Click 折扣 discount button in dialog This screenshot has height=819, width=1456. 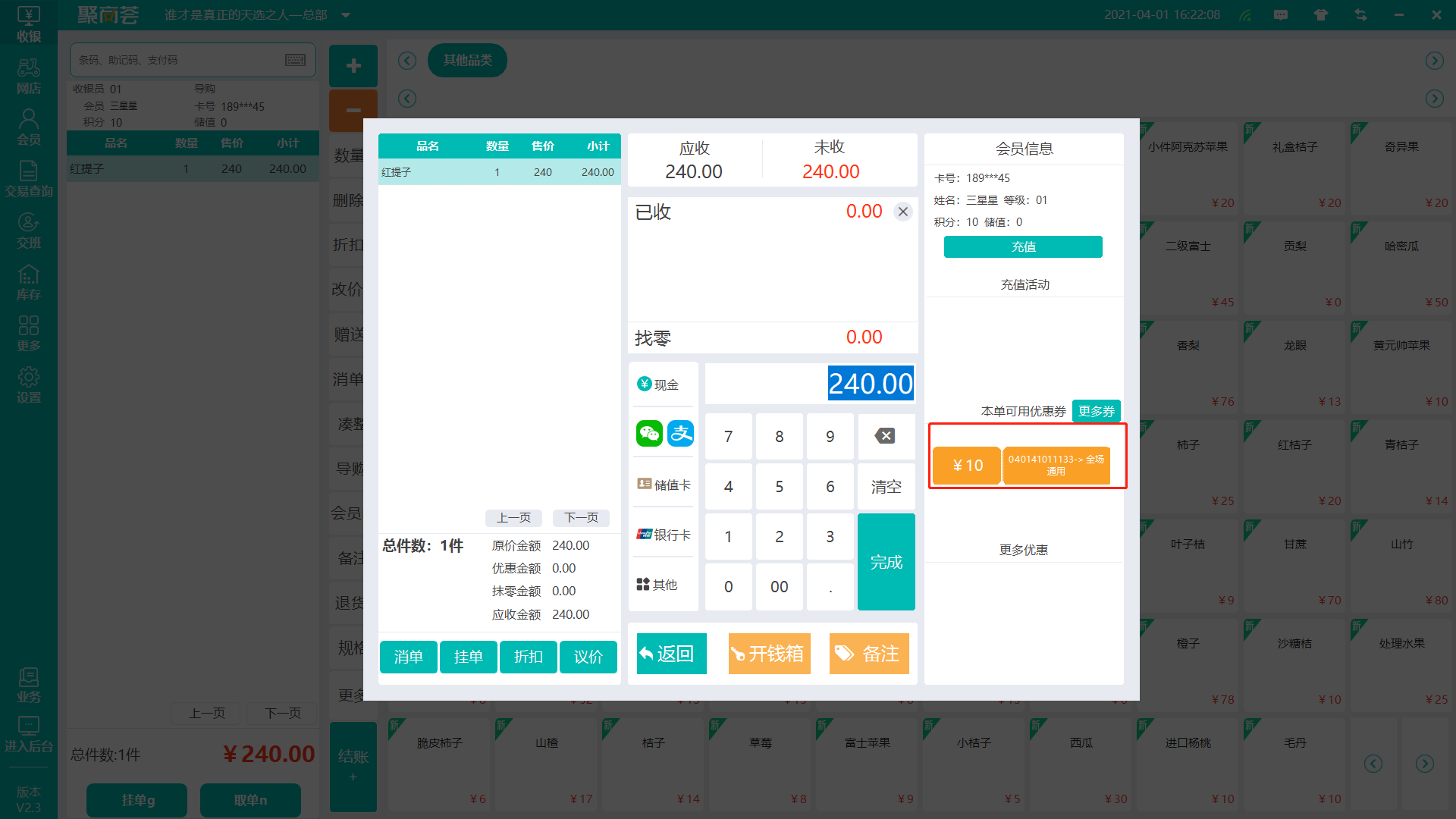[528, 657]
